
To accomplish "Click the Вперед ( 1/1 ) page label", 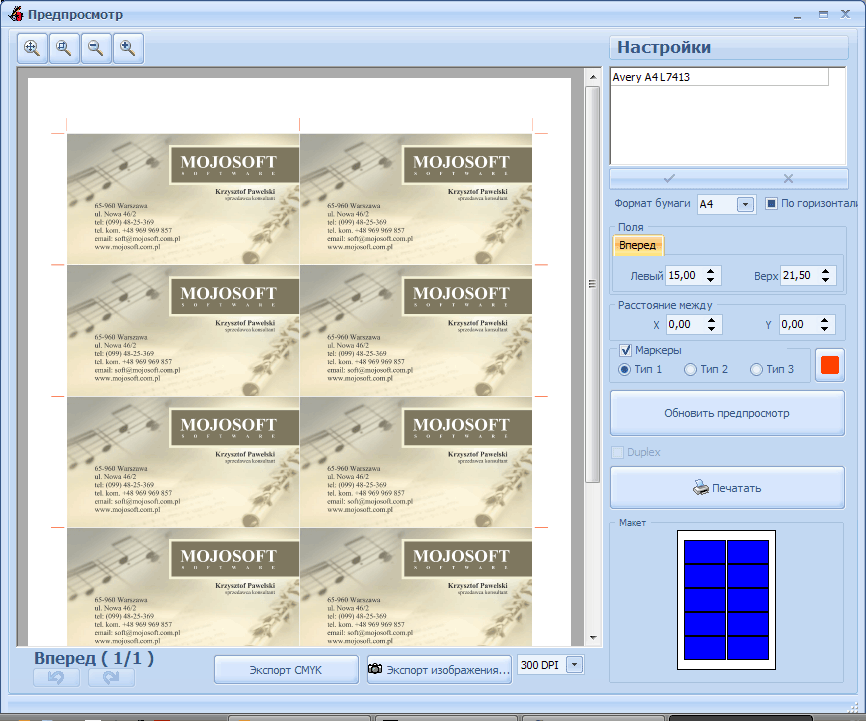I will coord(94,658).
